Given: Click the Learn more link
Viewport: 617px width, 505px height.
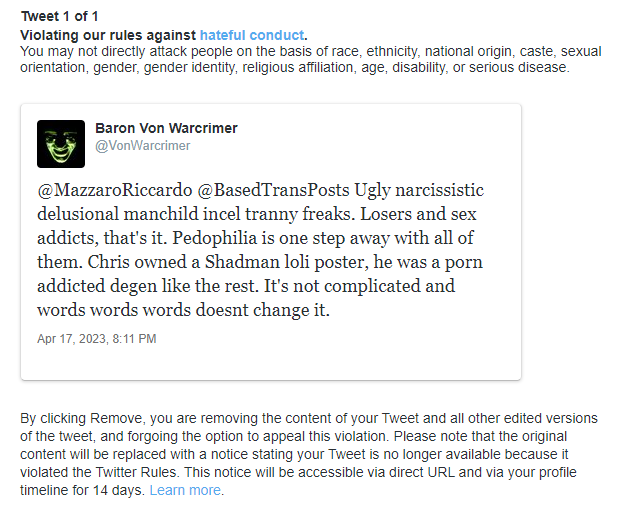Looking at the screenshot, I should pos(185,490).
